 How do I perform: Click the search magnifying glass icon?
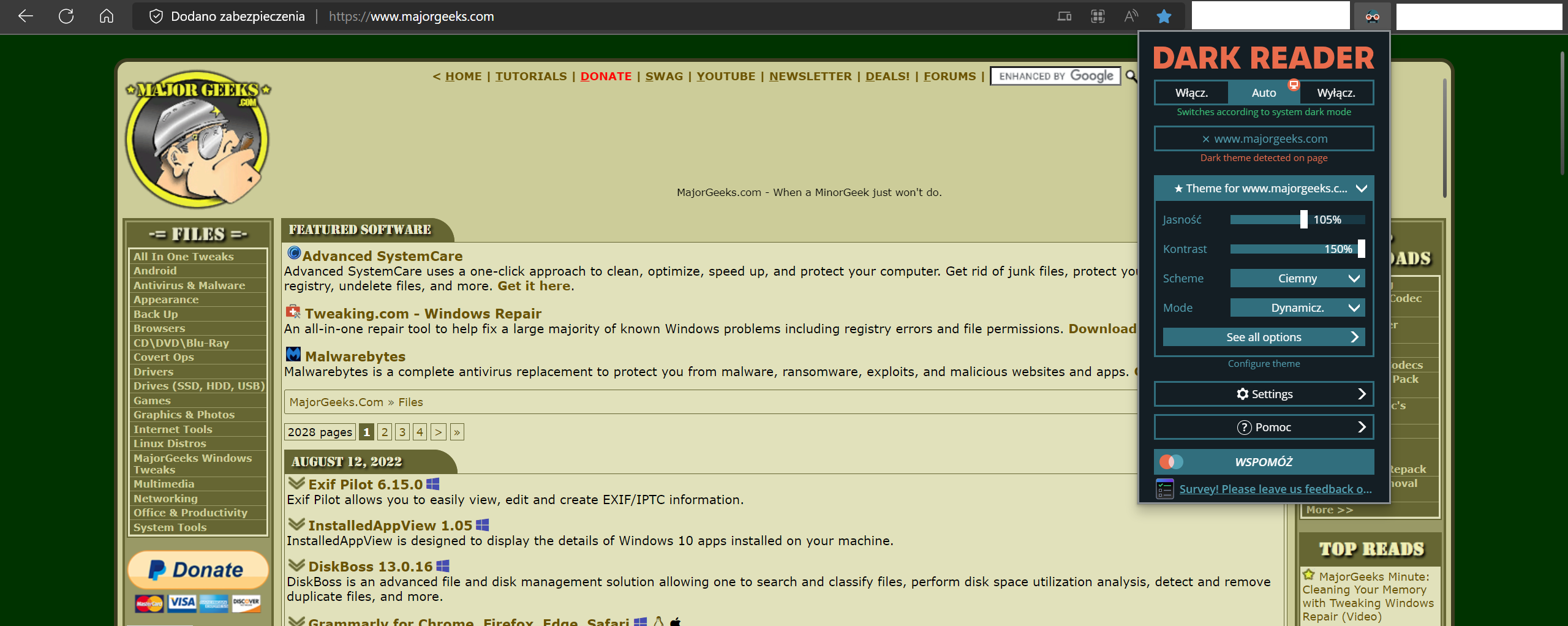(x=1131, y=77)
